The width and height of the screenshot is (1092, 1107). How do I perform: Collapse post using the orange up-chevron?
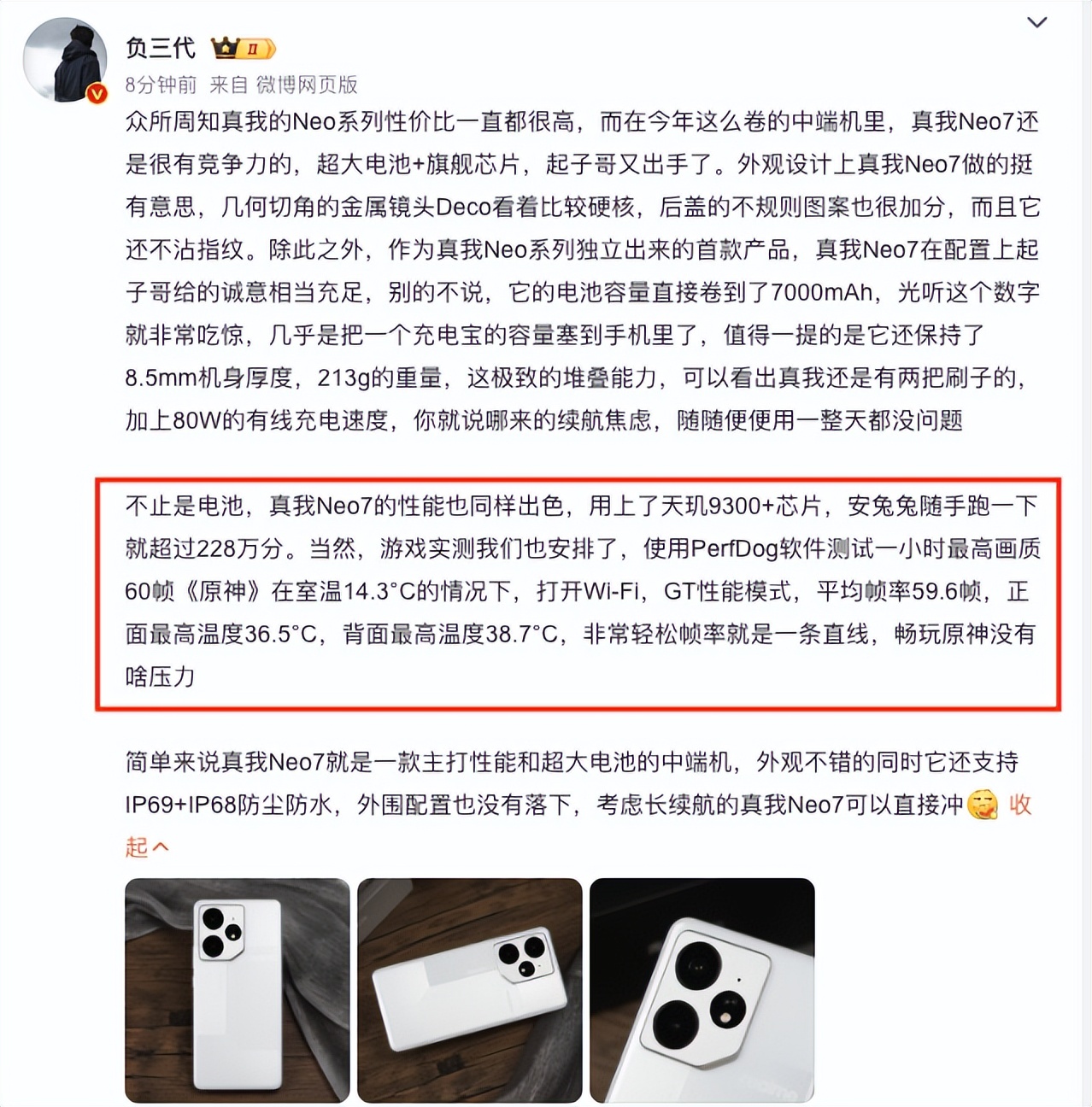[x=160, y=847]
